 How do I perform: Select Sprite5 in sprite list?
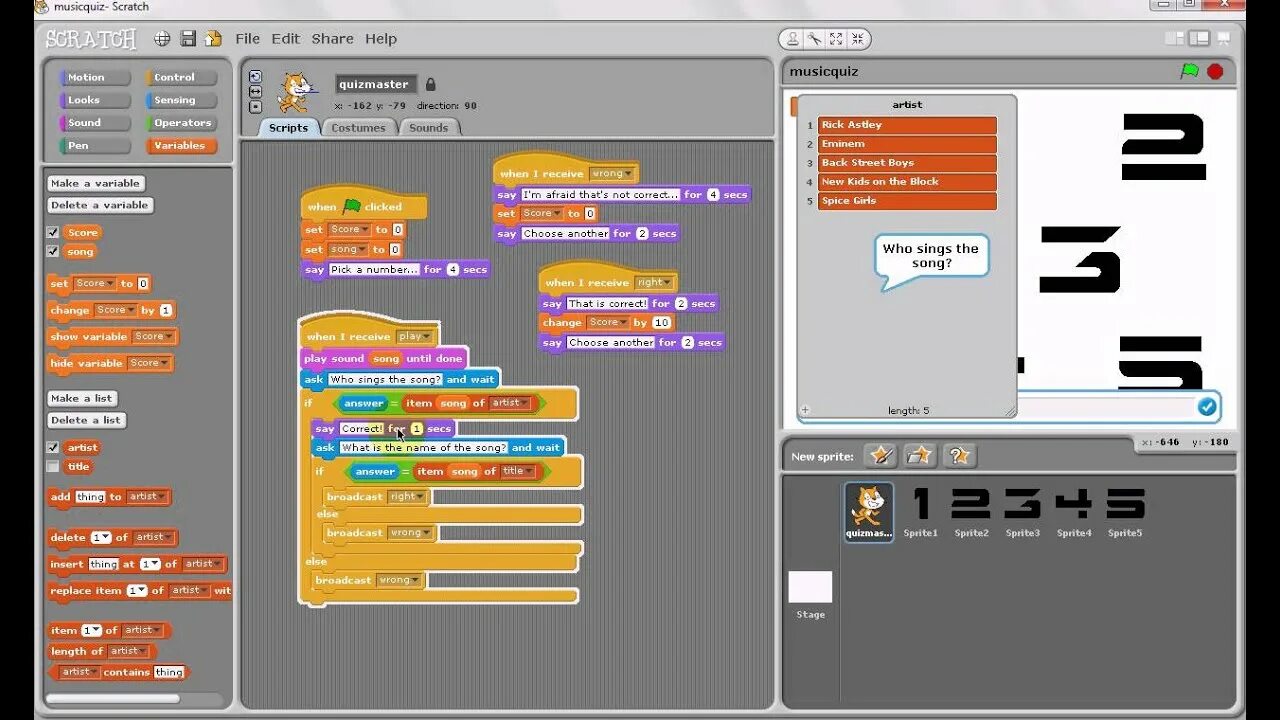(1125, 512)
